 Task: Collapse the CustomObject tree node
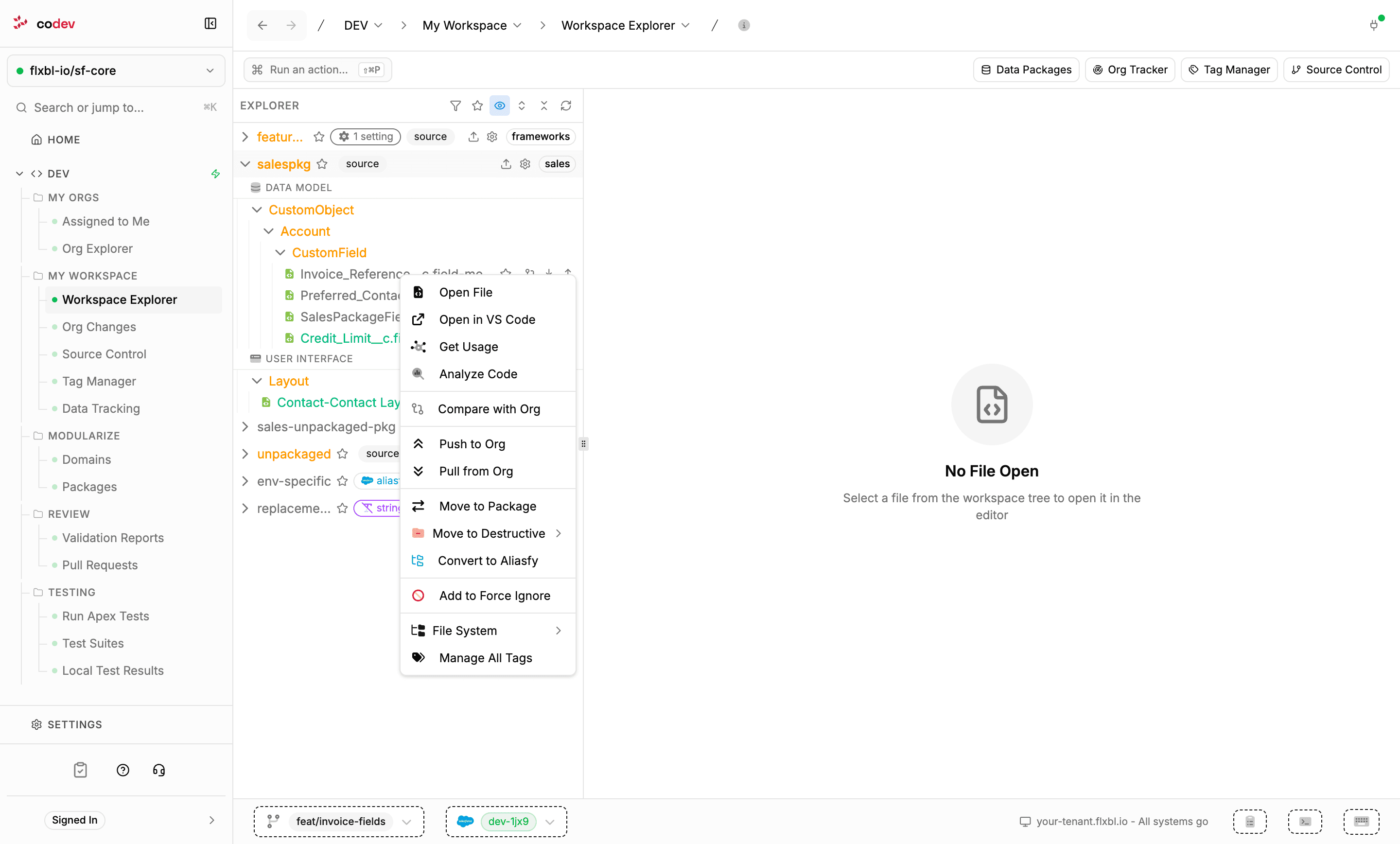[x=257, y=210]
